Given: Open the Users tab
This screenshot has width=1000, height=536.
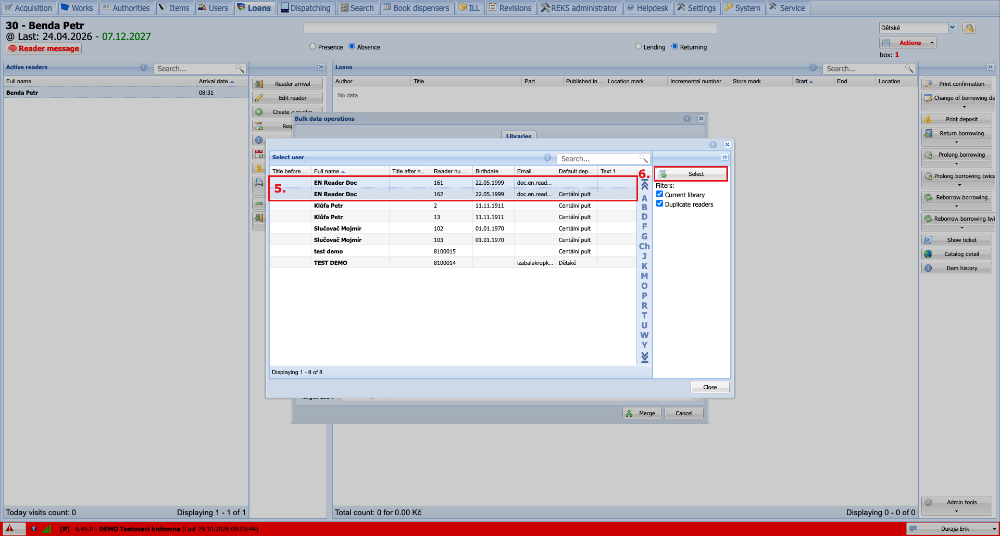Looking at the screenshot, I should 213,8.
